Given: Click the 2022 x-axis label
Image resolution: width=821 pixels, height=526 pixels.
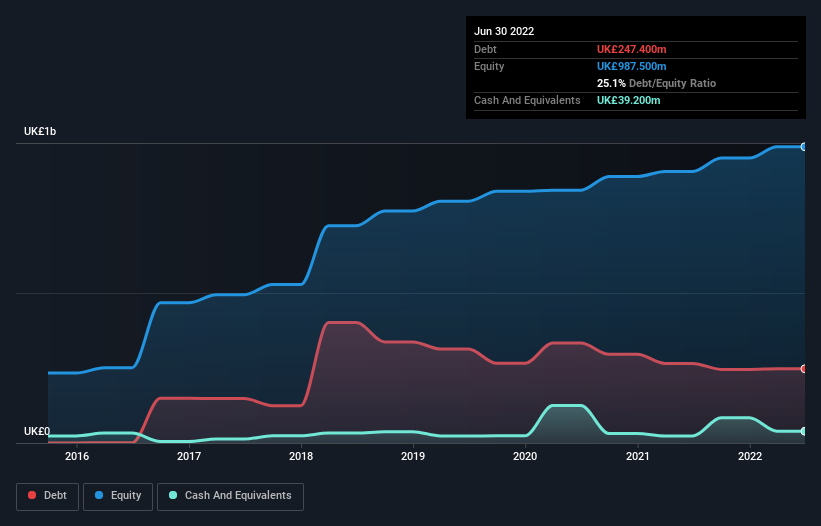Looking at the screenshot, I should point(750,456).
